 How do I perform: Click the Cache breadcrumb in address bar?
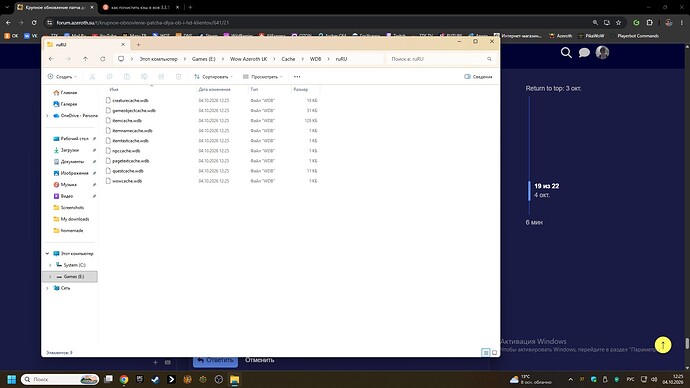click(288, 59)
